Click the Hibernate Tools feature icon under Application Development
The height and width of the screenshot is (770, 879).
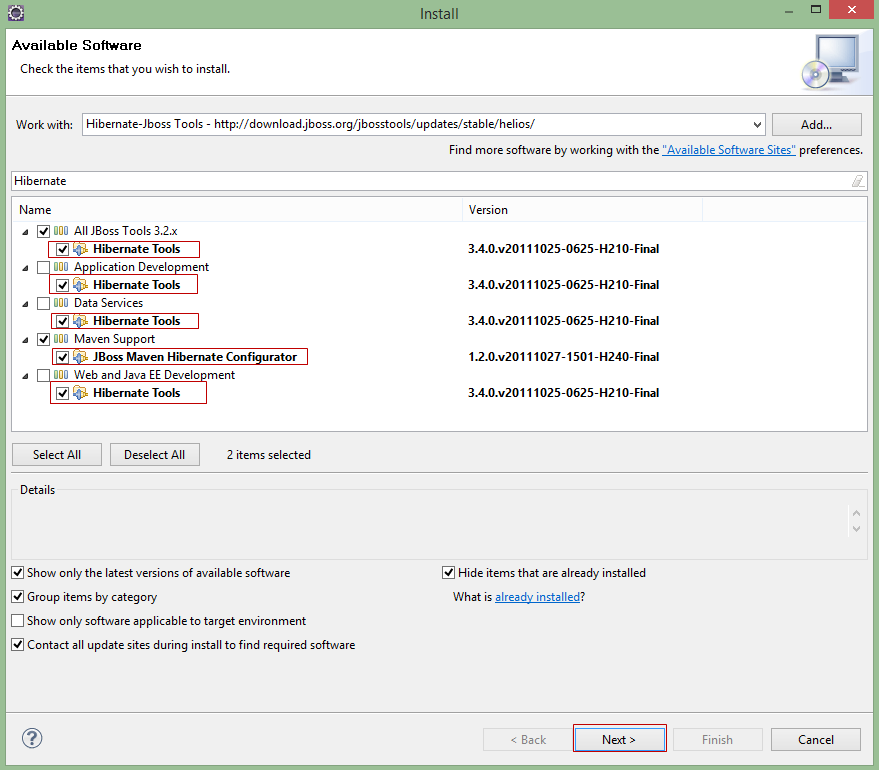(81, 285)
